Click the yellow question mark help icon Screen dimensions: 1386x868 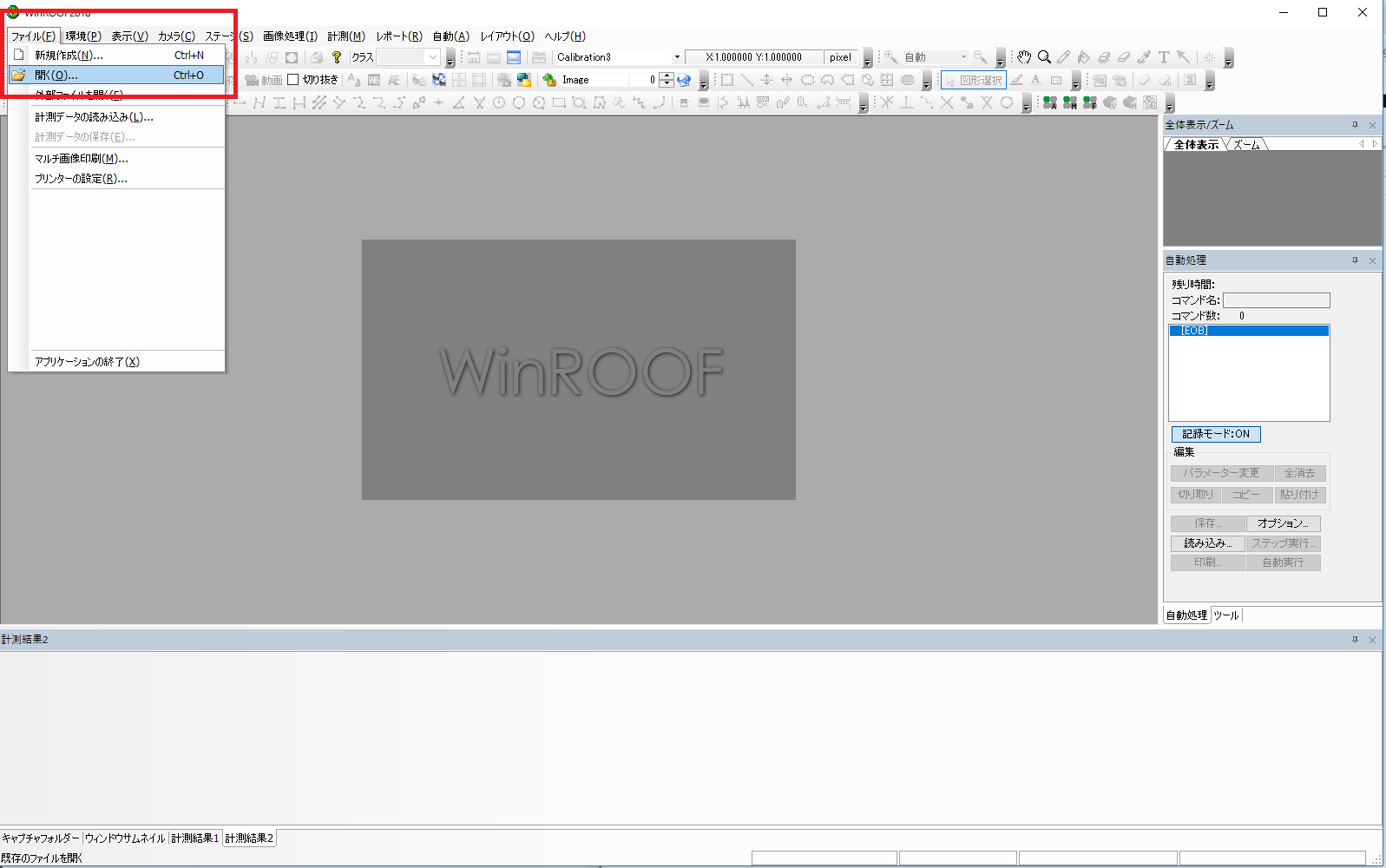[x=336, y=57]
